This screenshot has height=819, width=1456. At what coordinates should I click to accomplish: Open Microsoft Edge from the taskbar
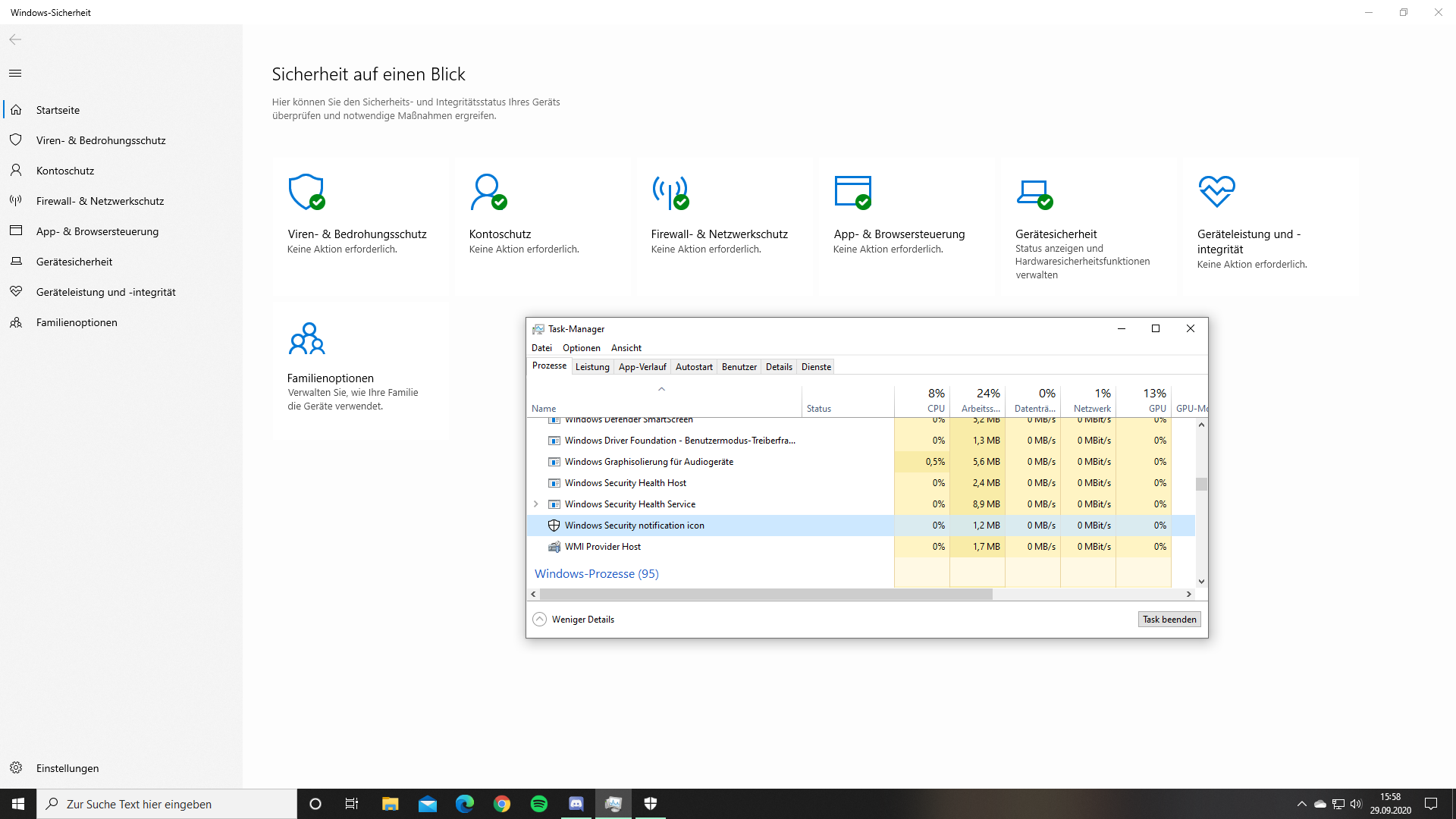click(465, 804)
